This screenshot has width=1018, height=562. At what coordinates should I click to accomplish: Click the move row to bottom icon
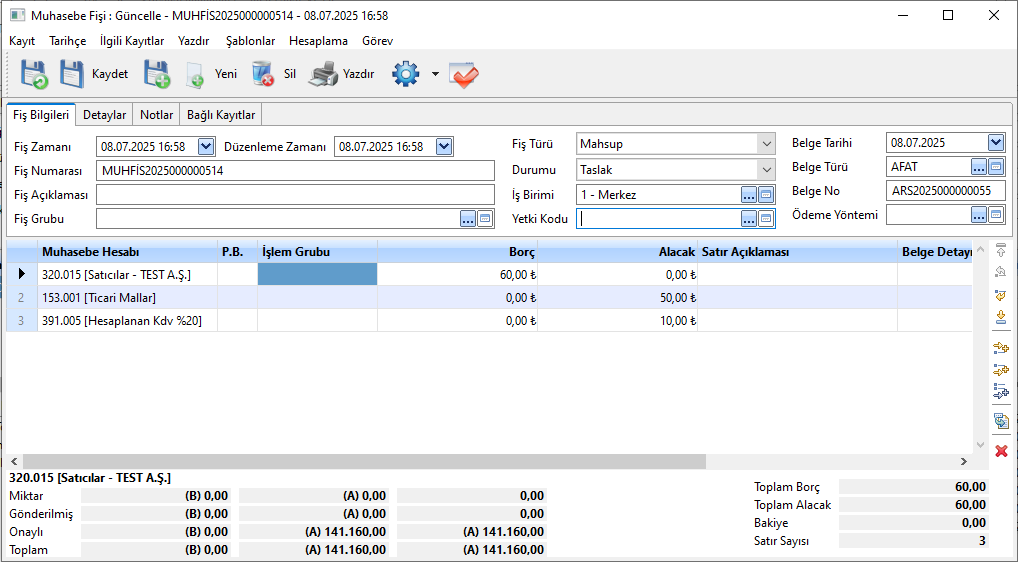click(x=1001, y=318)
